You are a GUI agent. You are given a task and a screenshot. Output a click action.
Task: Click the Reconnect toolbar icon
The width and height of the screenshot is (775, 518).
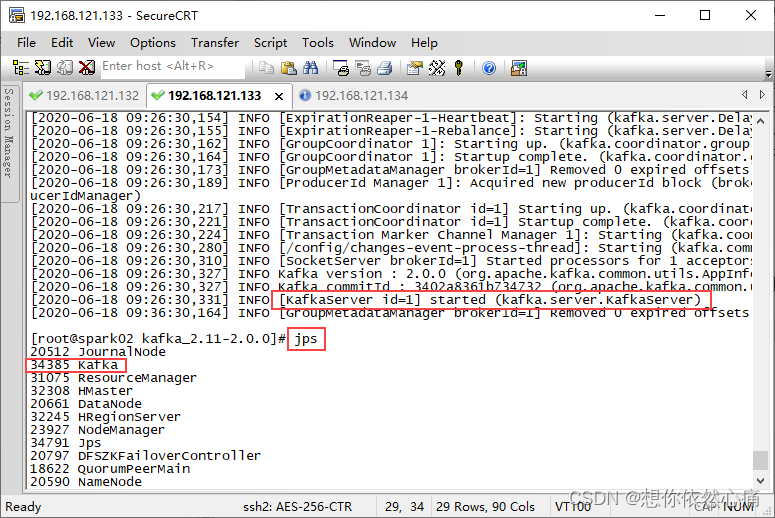coord(65,68)
